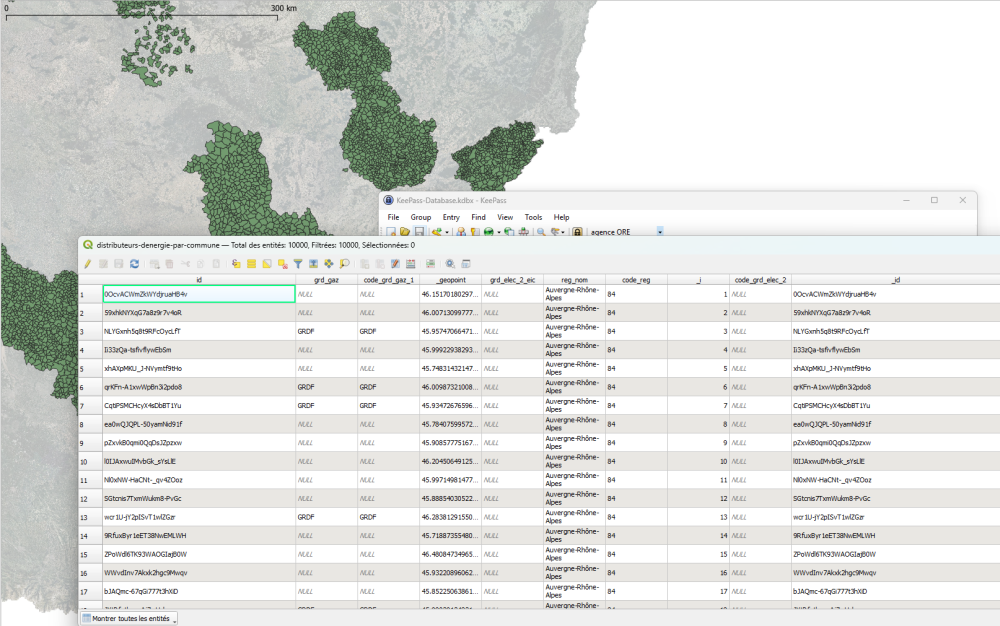Open KeePass Group menu

(420, 217)
